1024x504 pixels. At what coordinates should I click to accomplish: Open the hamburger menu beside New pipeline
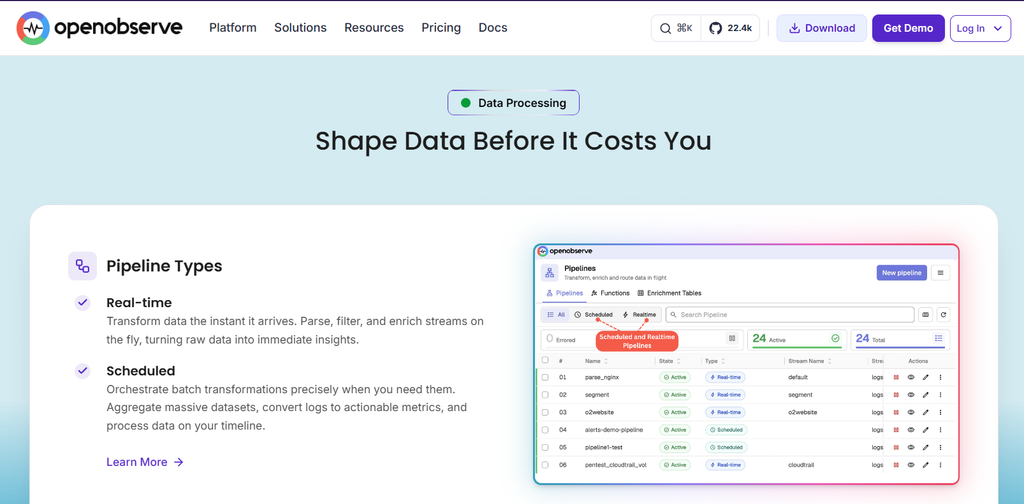click(x=940, y=273)
